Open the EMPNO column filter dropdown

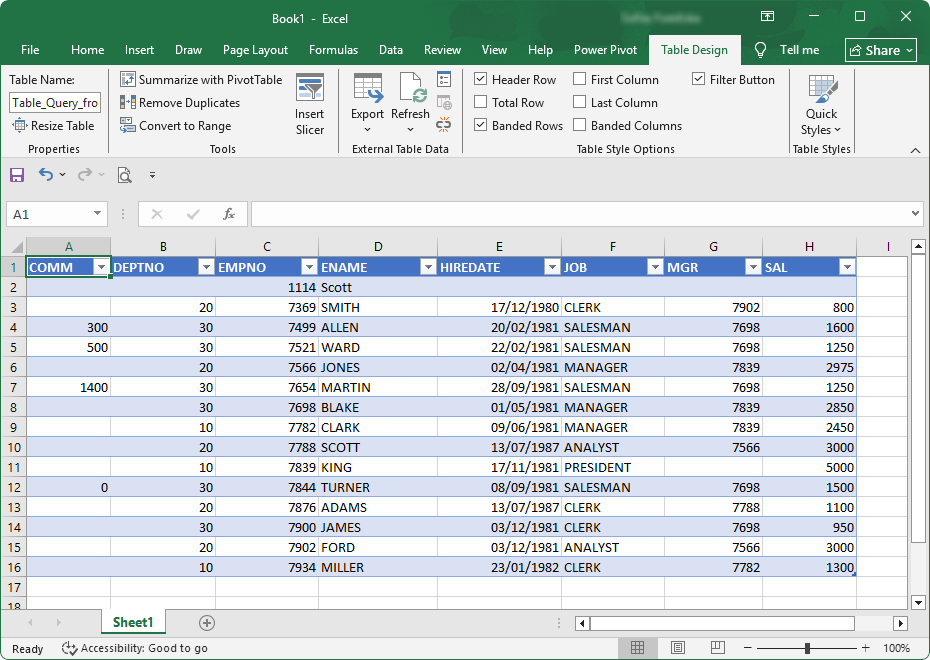coord(309,267)
